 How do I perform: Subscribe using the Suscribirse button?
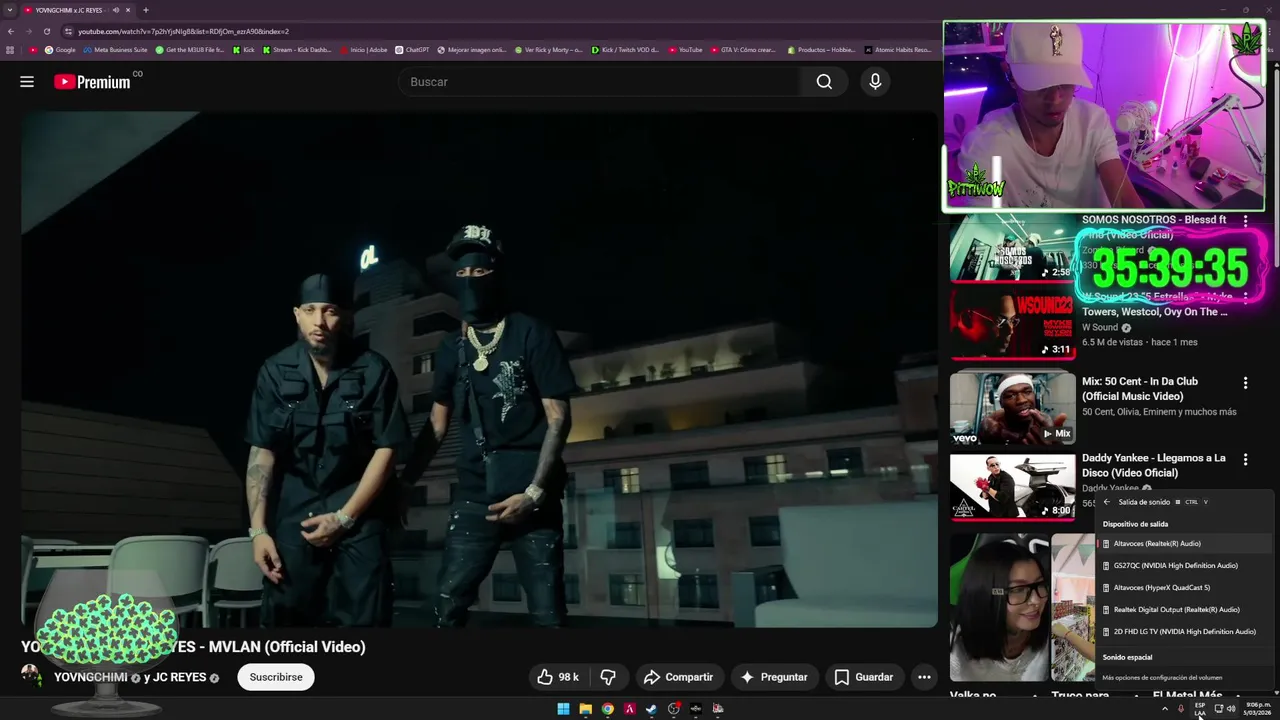pos(276,677)
